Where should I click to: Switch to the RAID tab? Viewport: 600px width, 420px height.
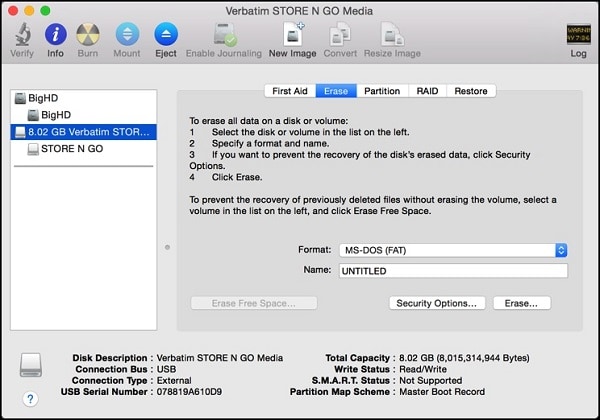(427, 91)
